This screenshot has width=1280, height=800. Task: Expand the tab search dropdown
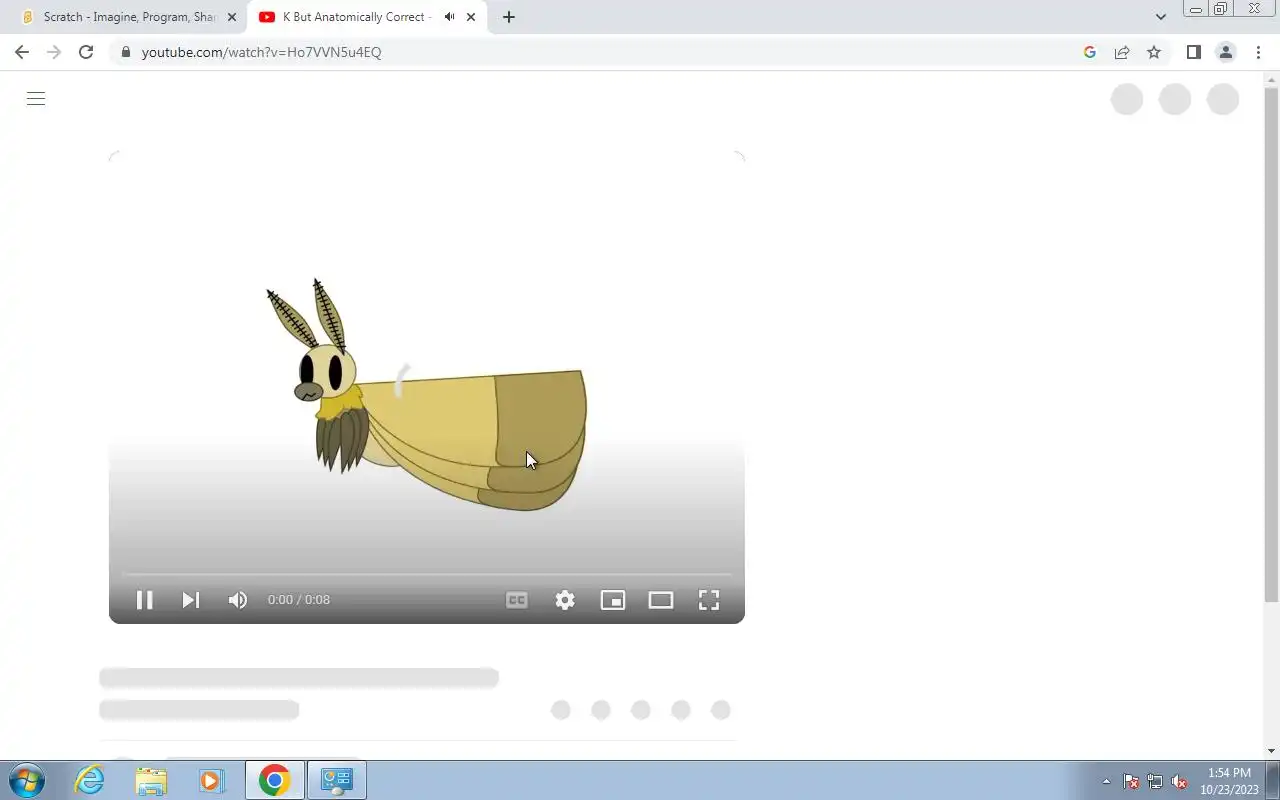coord(1160,17)
